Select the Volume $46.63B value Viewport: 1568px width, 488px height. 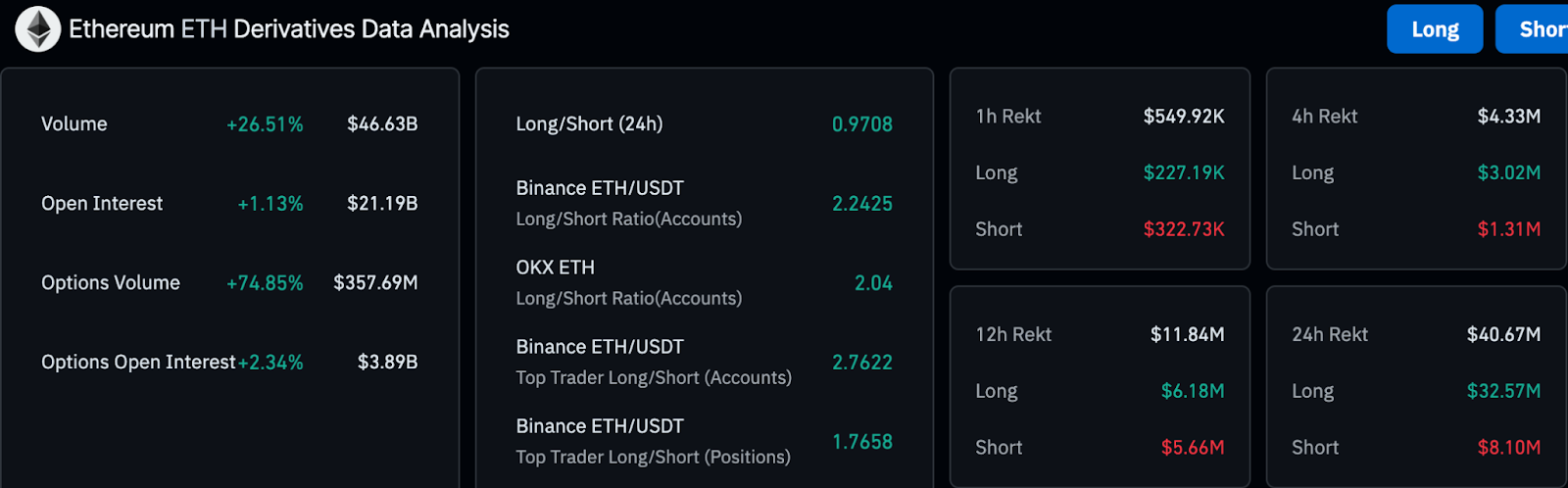pos(382,124)
